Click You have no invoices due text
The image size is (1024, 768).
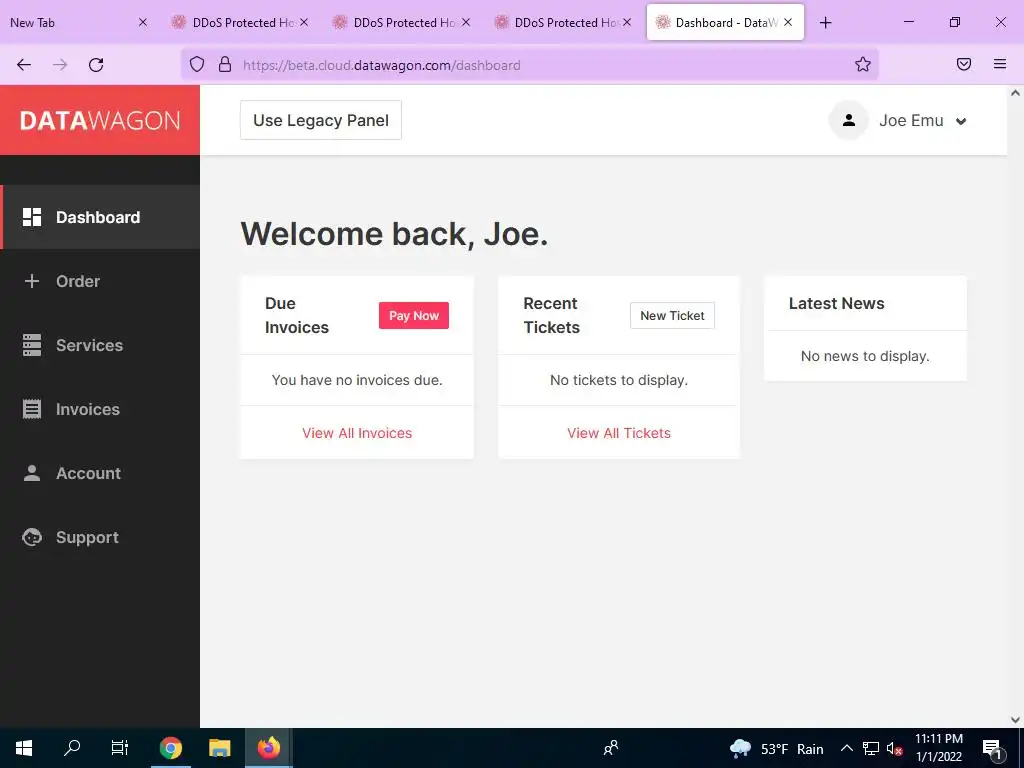coord(357,380)
